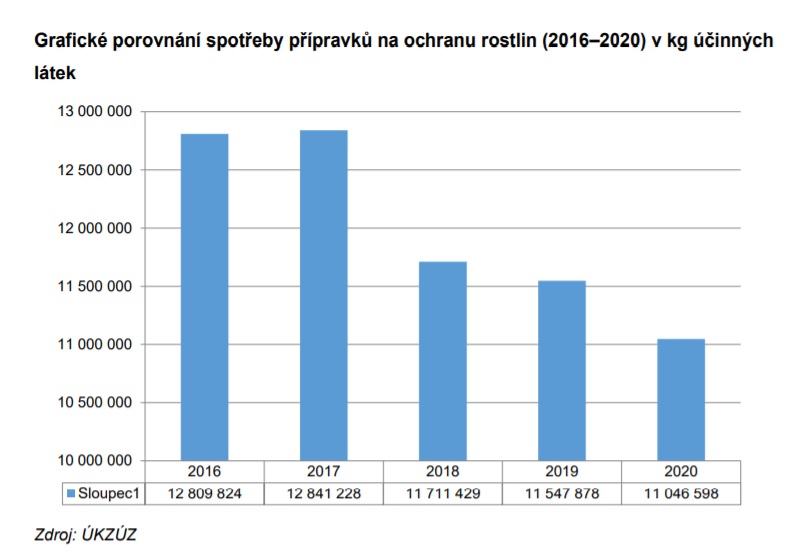
Task: Click the chart title starting 'Grafické porovnání'
Action: click(402, 42)
